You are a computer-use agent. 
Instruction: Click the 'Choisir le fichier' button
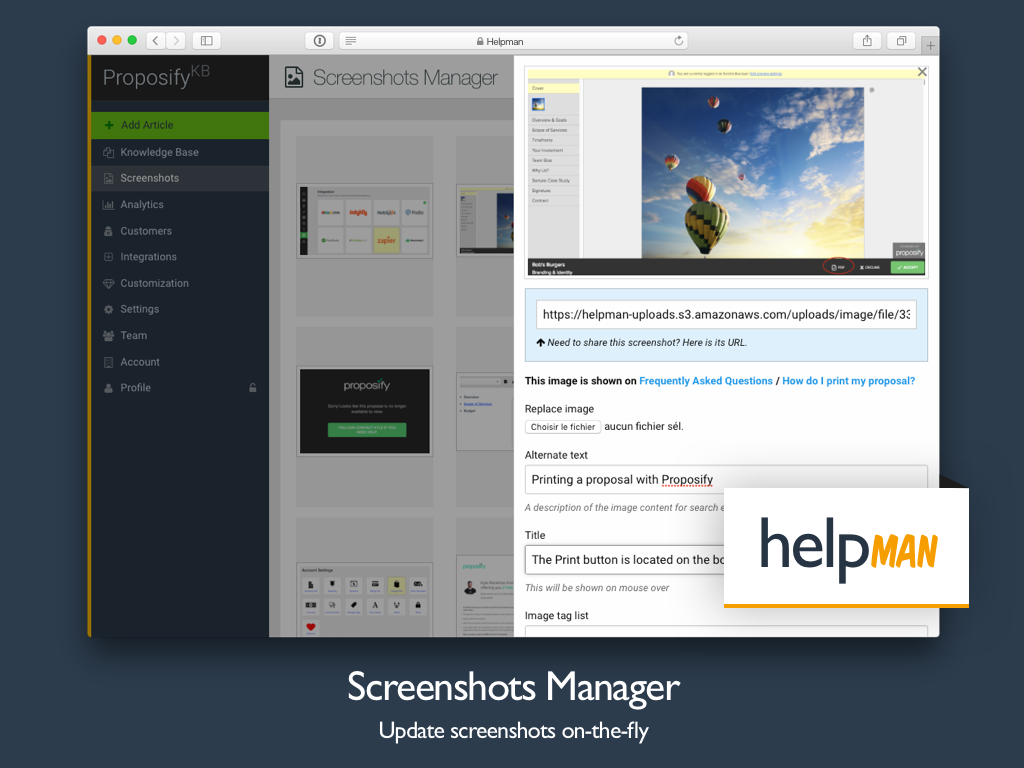563,426
